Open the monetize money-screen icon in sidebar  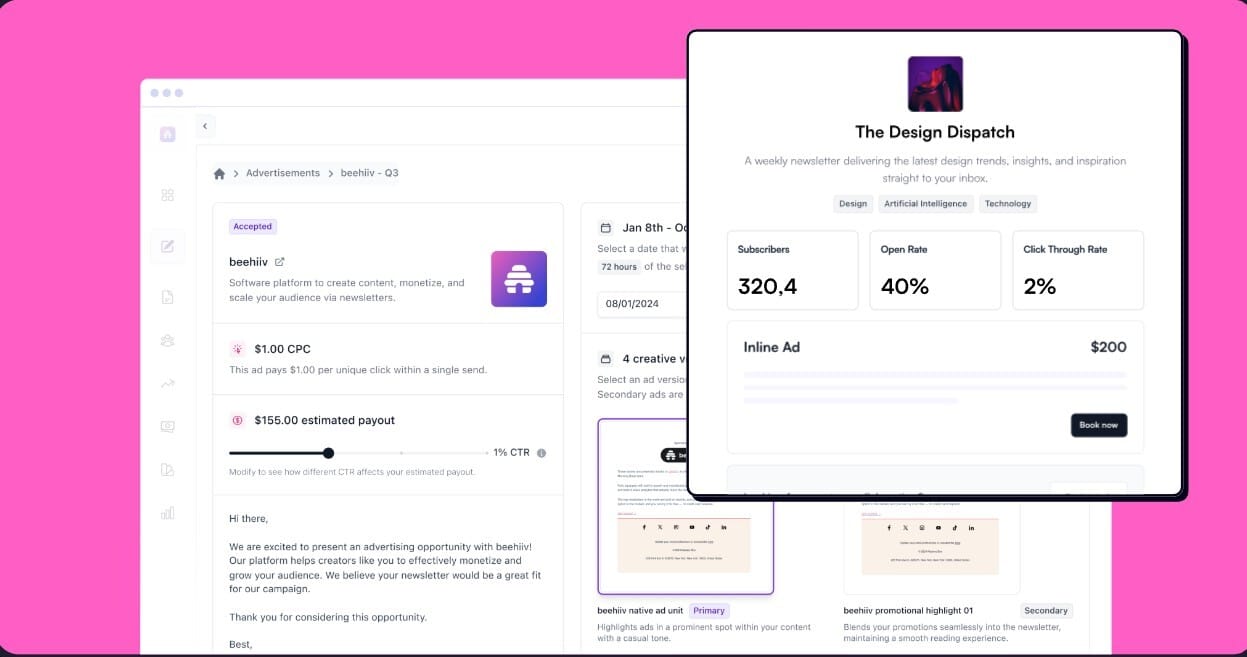pyautogui.click(x=167, y=426)
